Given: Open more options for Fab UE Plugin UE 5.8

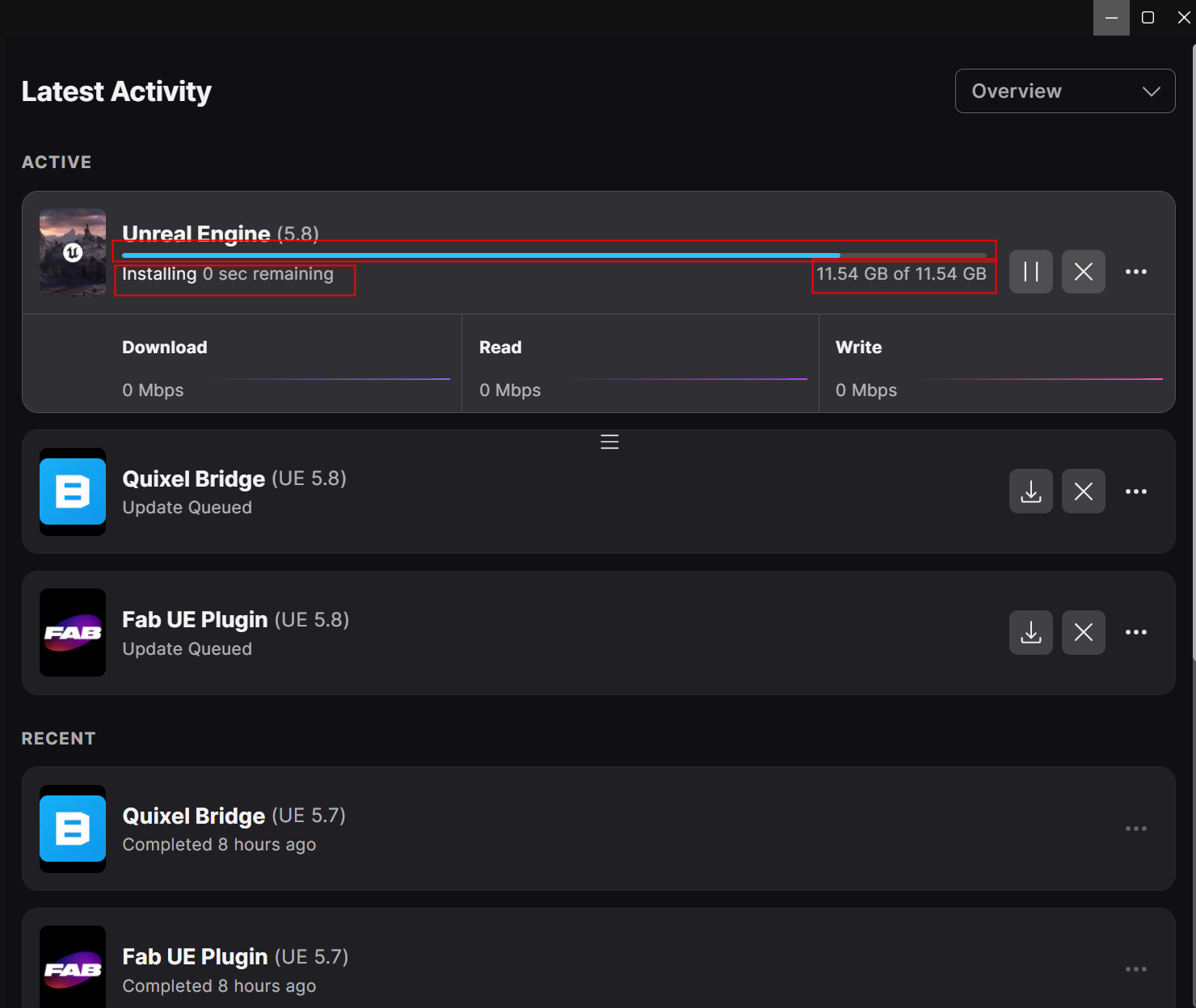Looking at the screenshot, I should click(1136, 632).
